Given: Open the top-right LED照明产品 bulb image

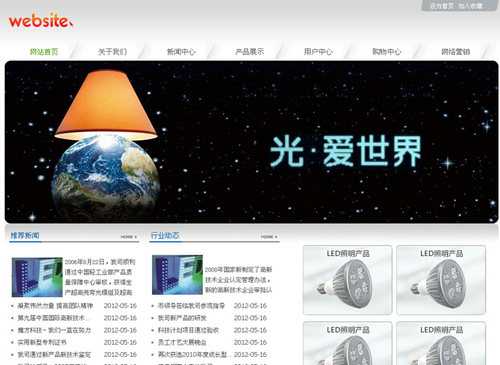Looking at the screenshot, I should tap(441, 280).
